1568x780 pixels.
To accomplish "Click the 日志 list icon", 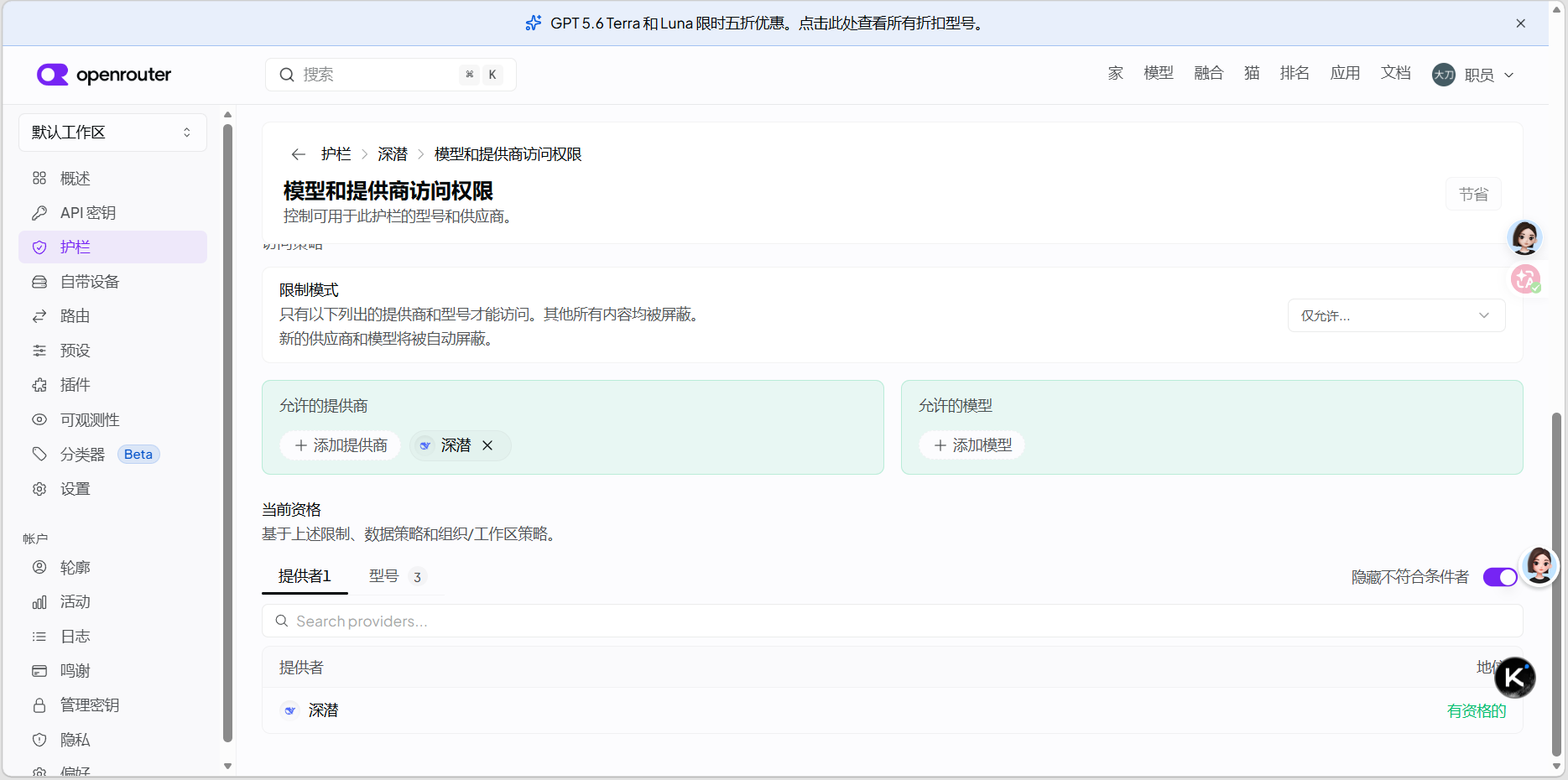I will tap(39, 637).
